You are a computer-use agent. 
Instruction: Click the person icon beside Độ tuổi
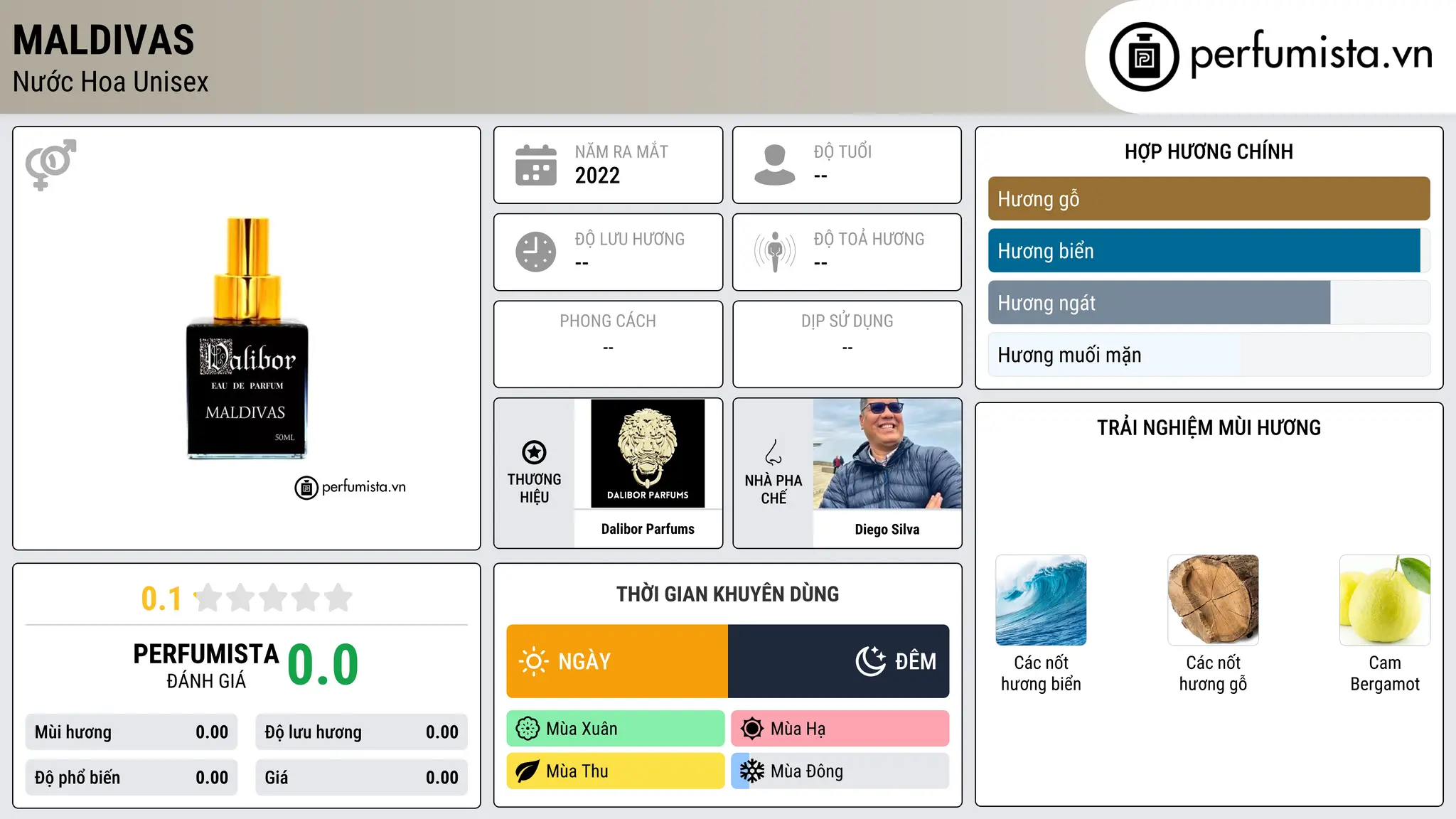774,165
